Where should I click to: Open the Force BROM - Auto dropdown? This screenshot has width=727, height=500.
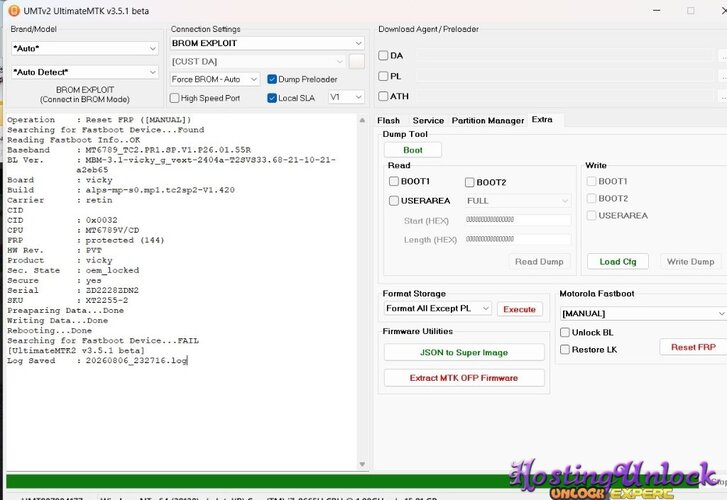pyautogui.click(x=214, y=79)
